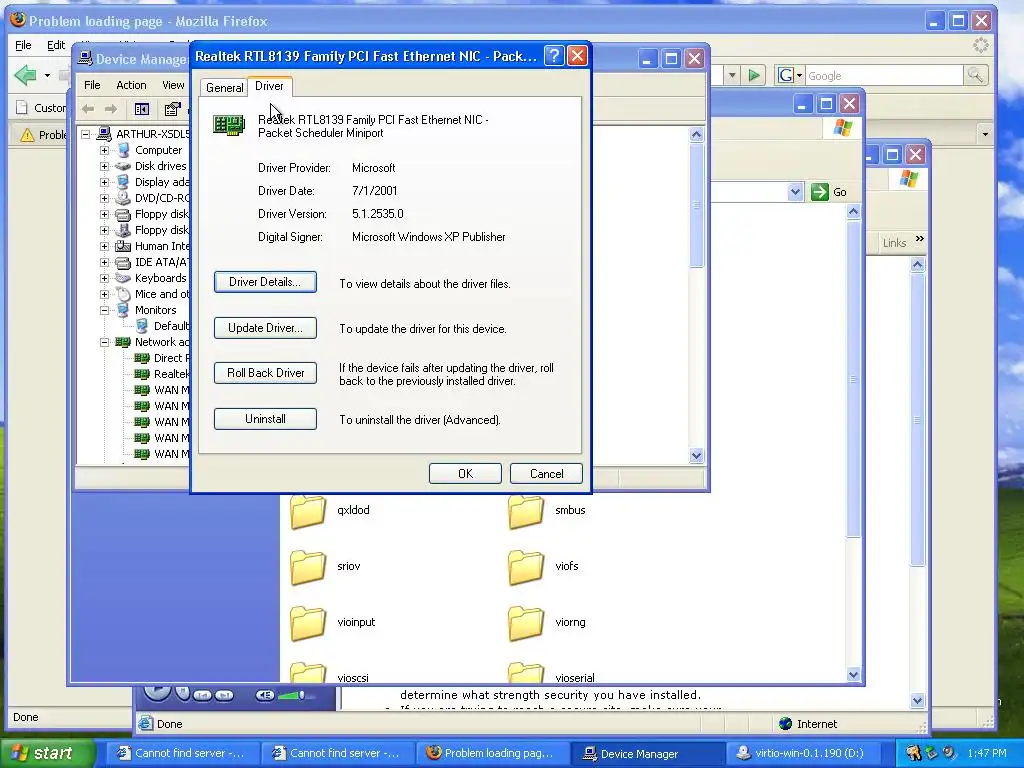The width and height of the screenshot is (1024, 768).
Task: Click the Help question mark button in dialog
Action: coord(553,56)
